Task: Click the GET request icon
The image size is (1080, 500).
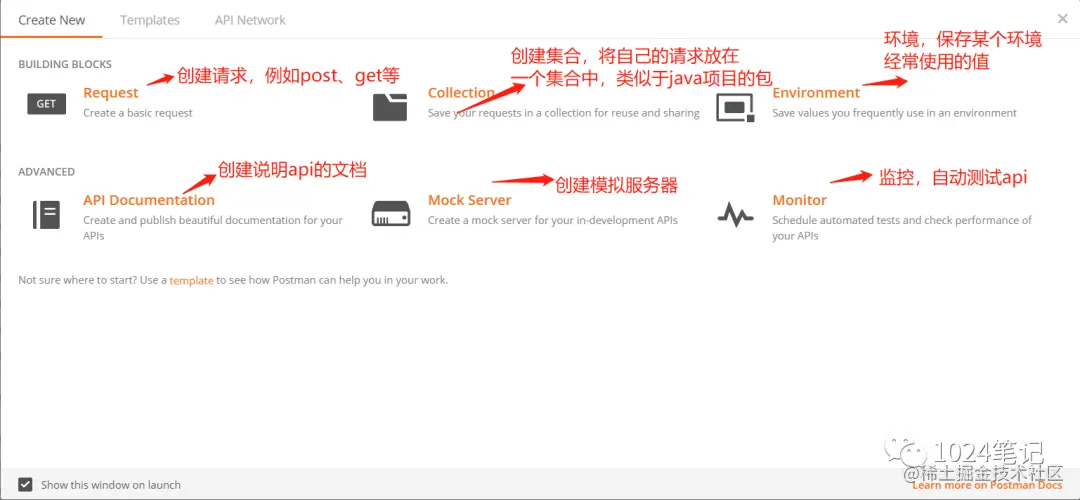Action: click(x=46, y=104)
